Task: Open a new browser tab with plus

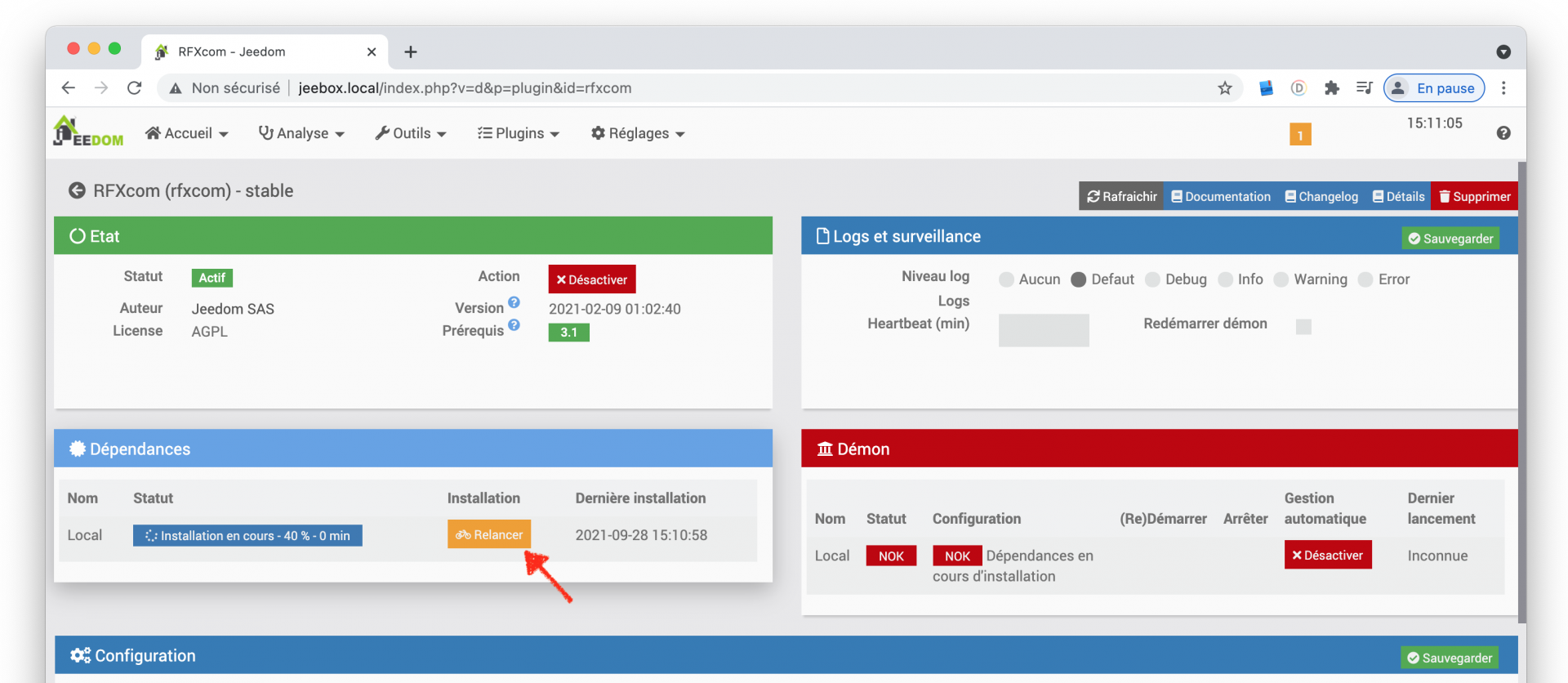Action: click(x=411, y=51)
